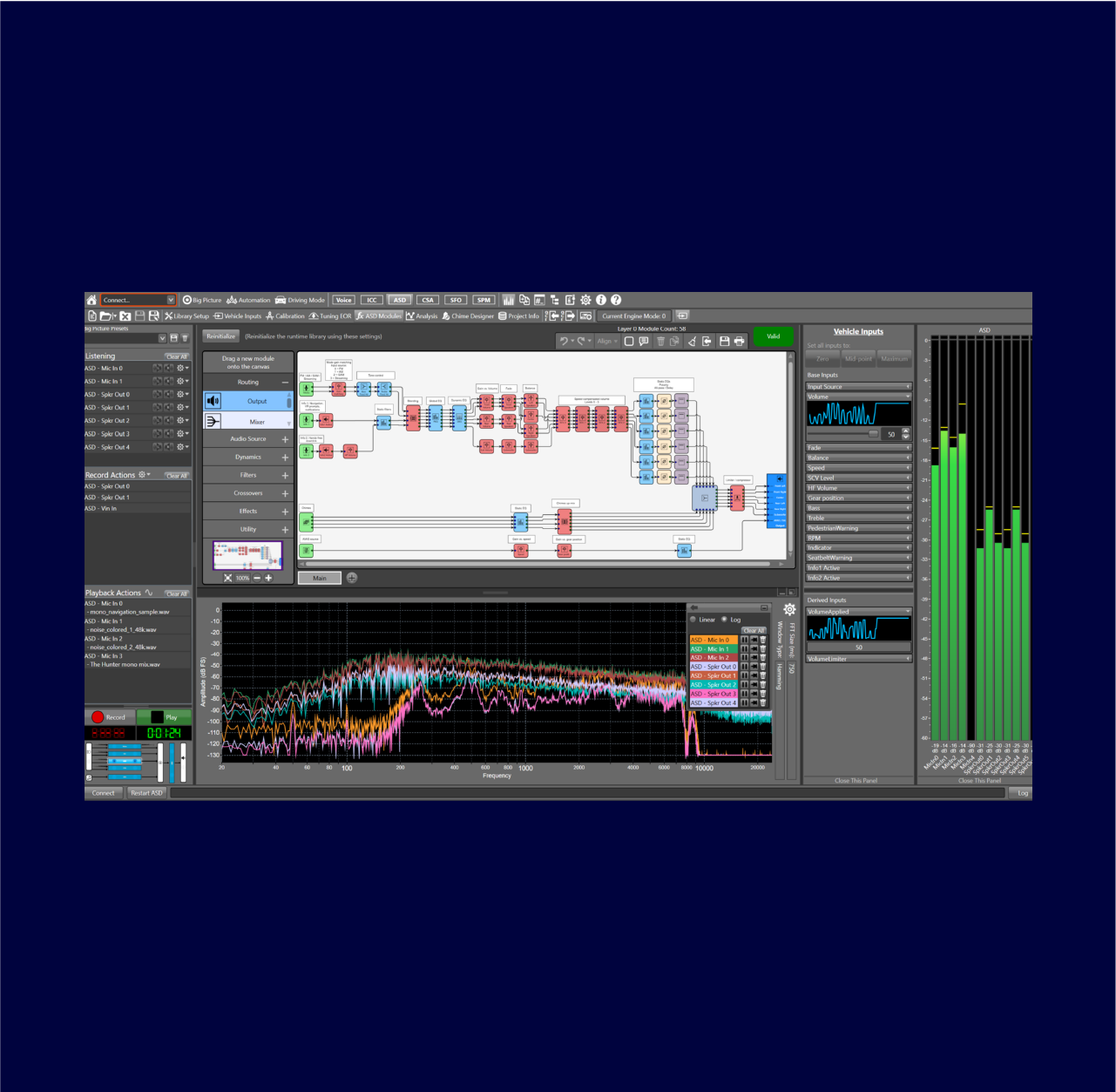Click the Mixer module icon
Viewport: 1116px width, 1092px height.
pyautogui.click(x=213, y=422)
